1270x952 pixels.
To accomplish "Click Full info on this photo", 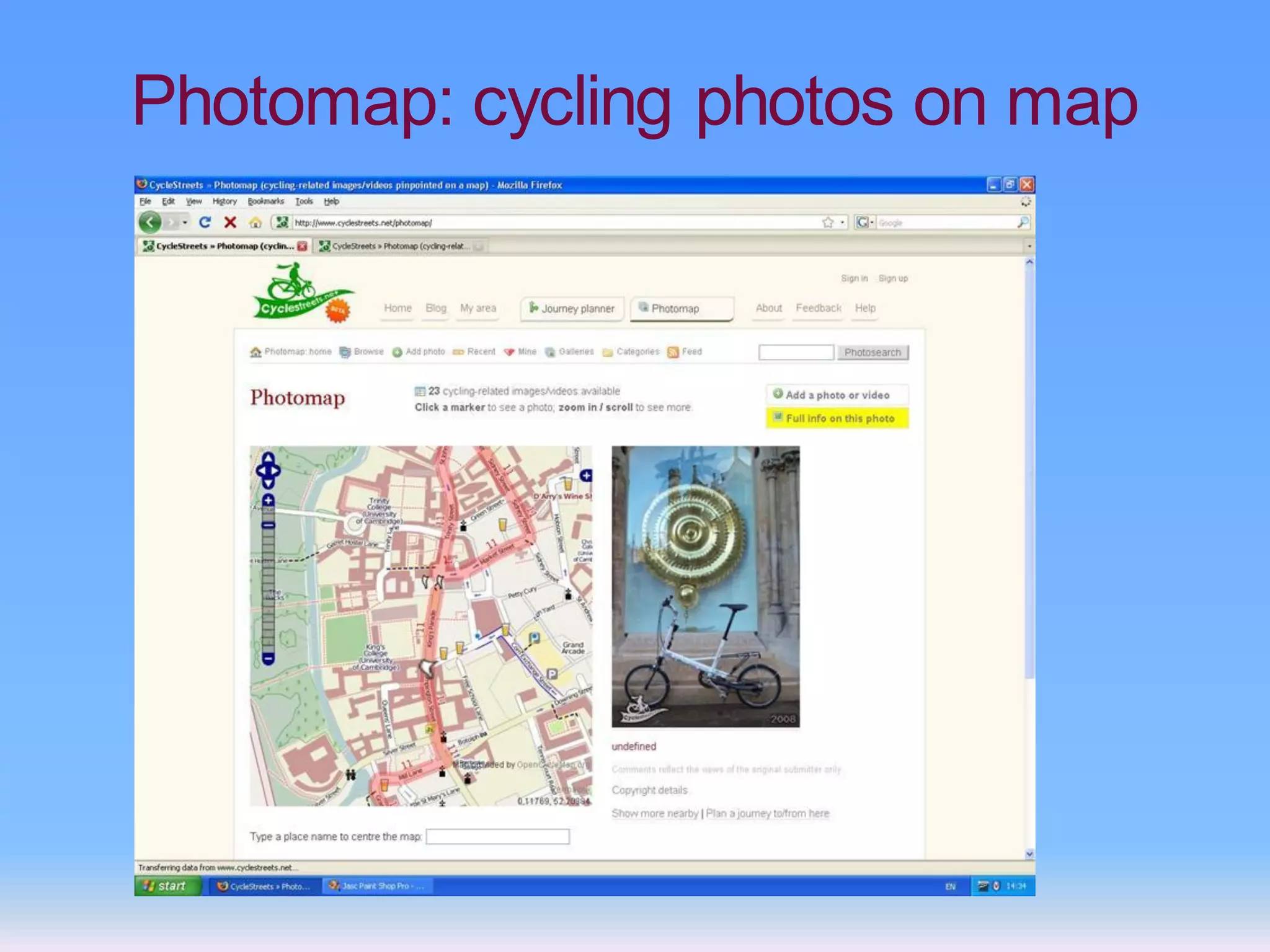I will click(x=837, y=418).
